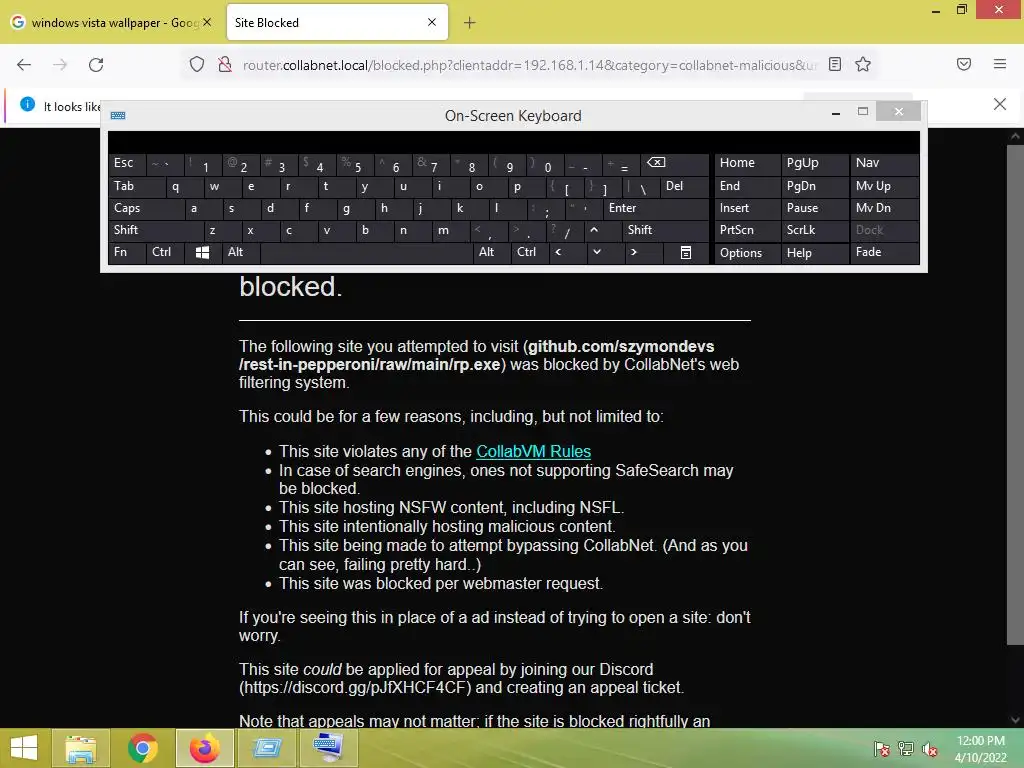
Task: Click the Enter key on On-Screen Keyboard
Action: point(656,208)
